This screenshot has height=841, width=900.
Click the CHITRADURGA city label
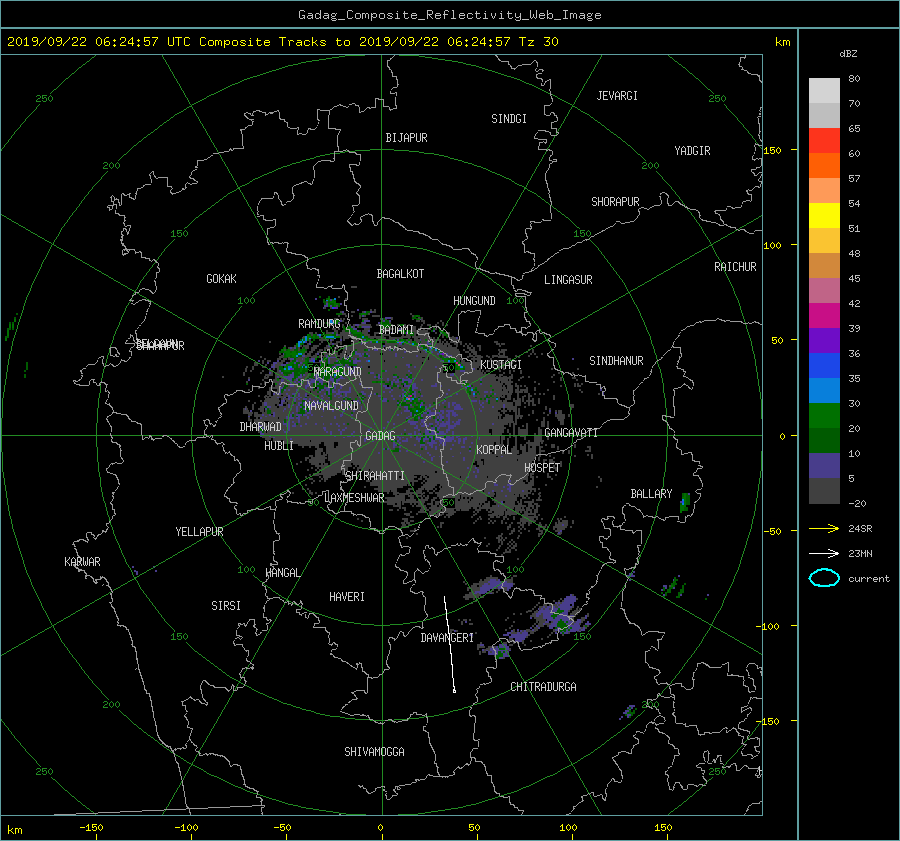544,687
